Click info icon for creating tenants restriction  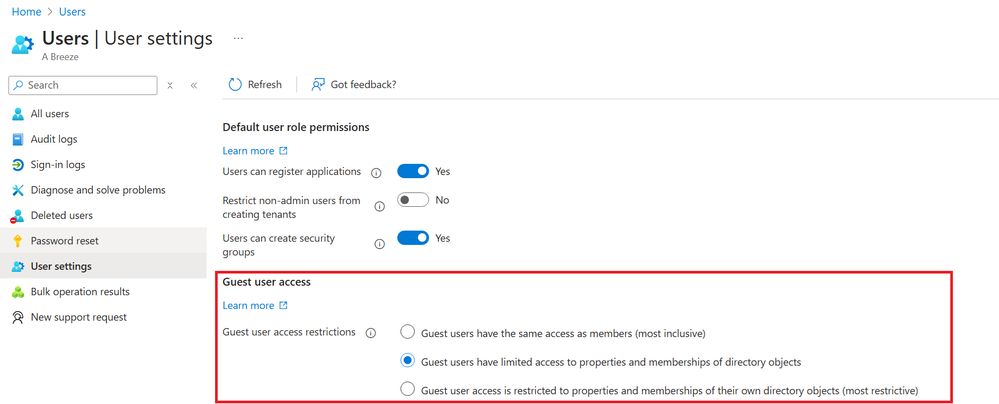pos(379,207)
